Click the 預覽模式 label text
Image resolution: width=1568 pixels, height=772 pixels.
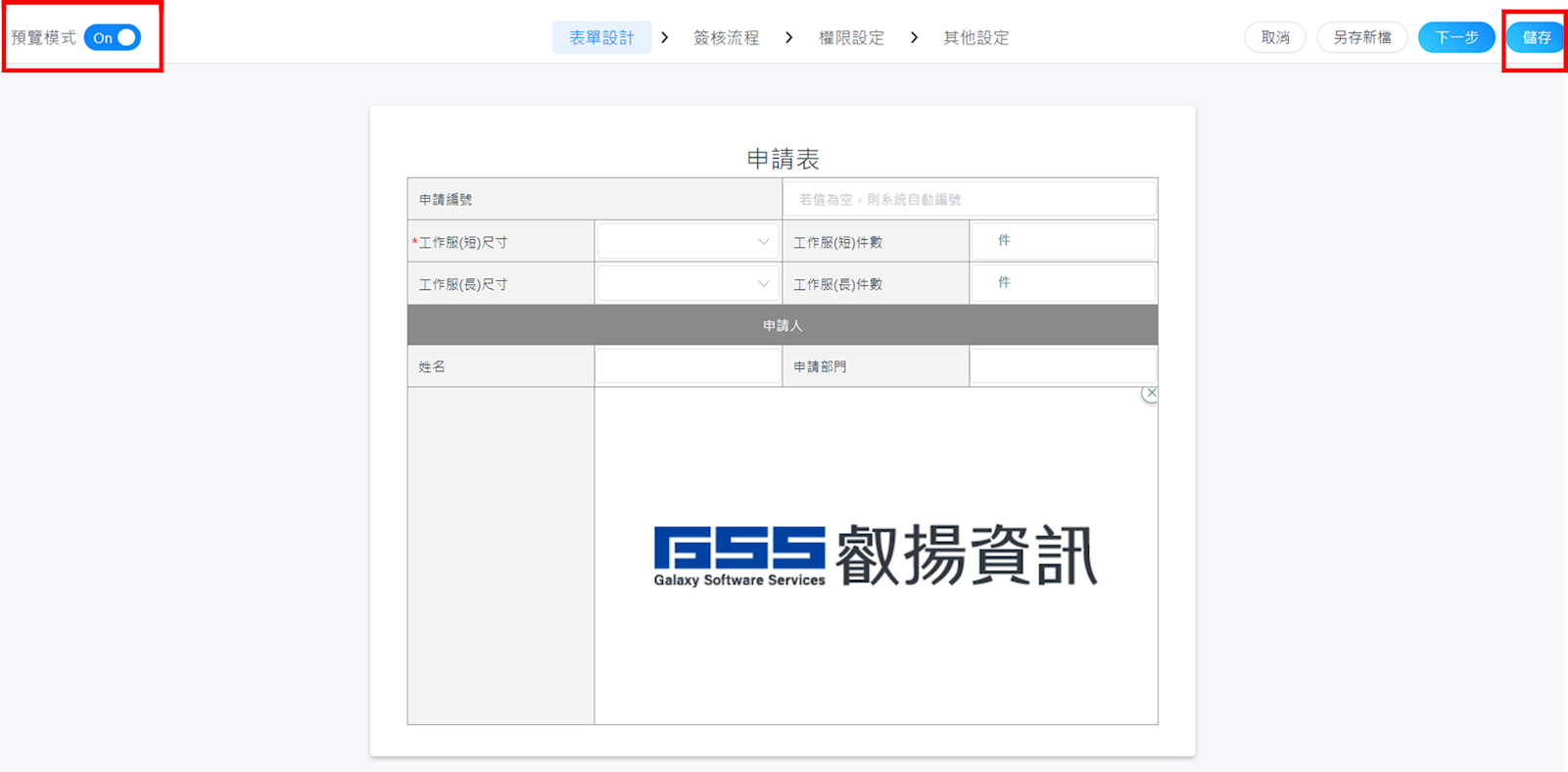point(43,37)
